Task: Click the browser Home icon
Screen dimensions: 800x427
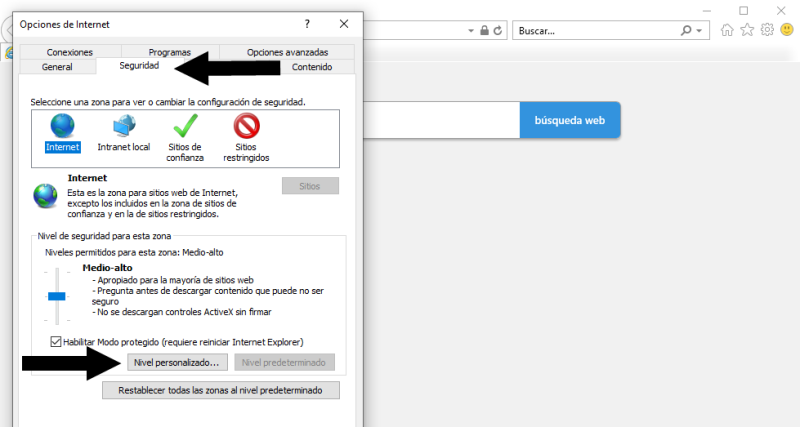Action: click(727, 30)
